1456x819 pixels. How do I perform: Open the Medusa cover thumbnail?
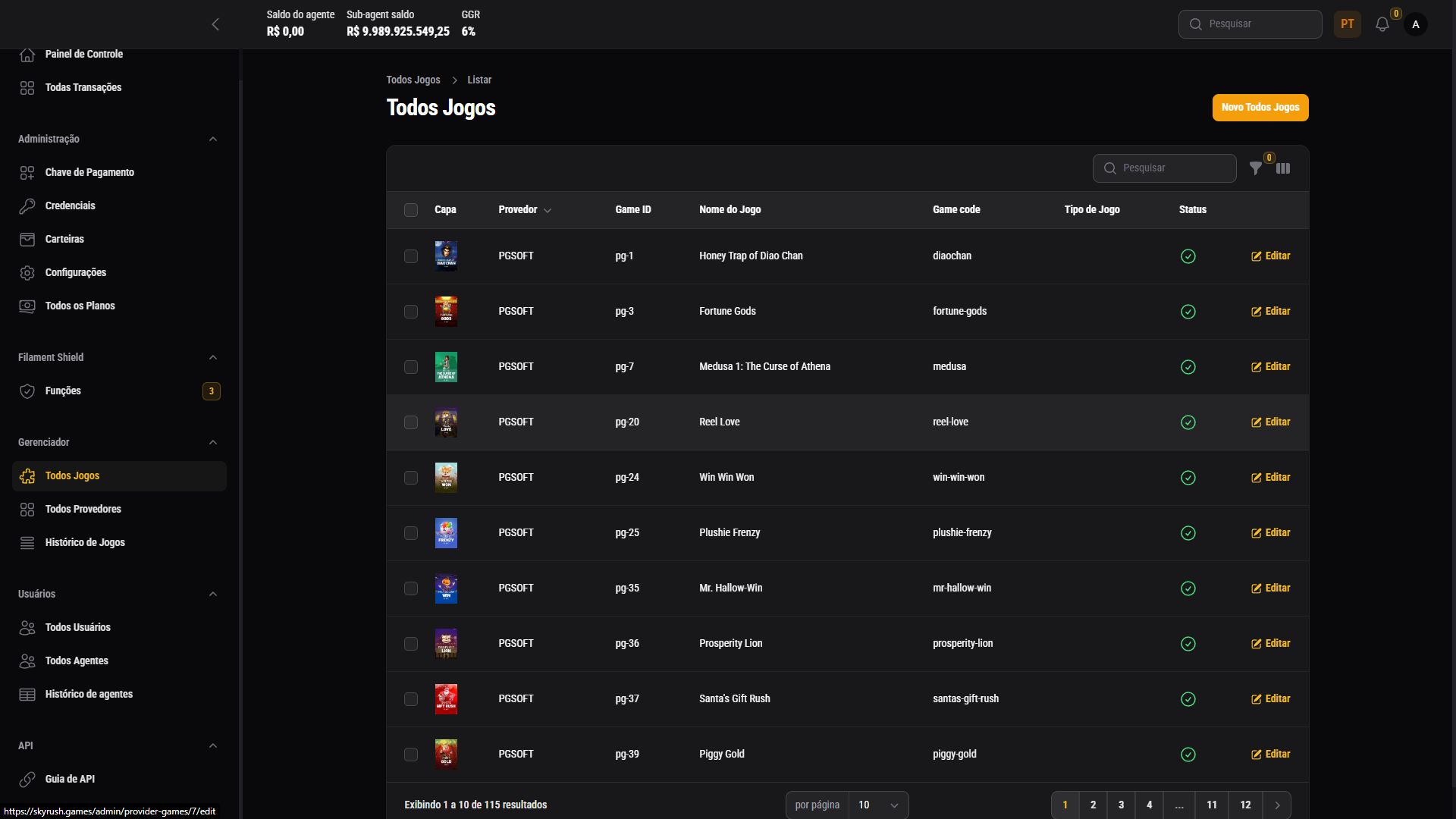(446, 367)
